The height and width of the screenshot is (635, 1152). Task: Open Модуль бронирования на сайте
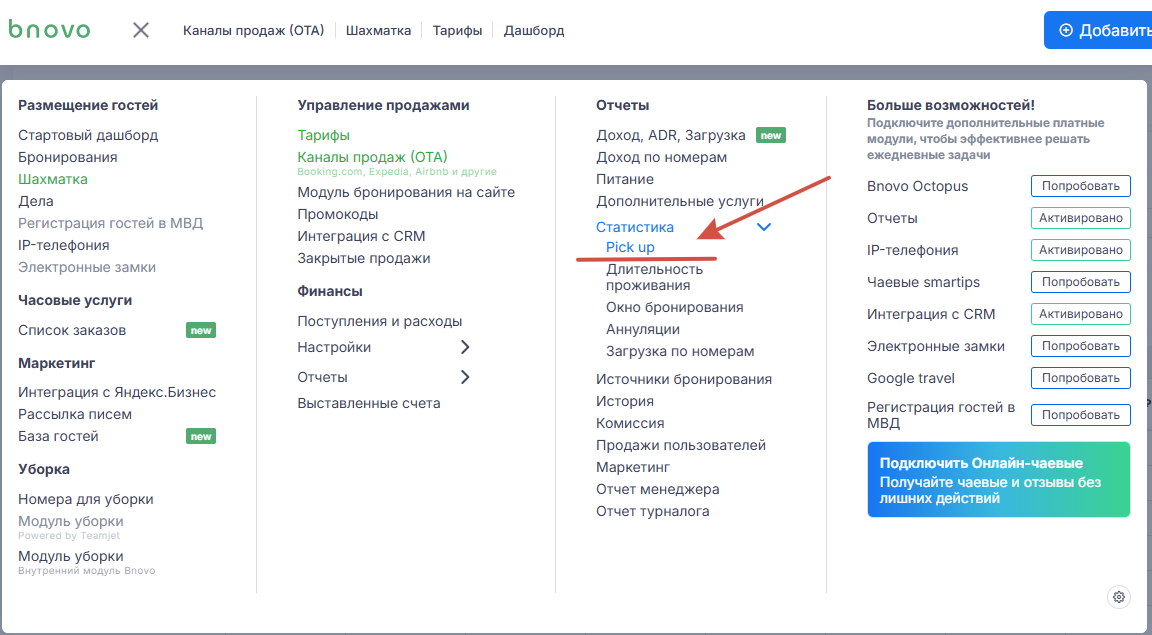tap(406, 192)
